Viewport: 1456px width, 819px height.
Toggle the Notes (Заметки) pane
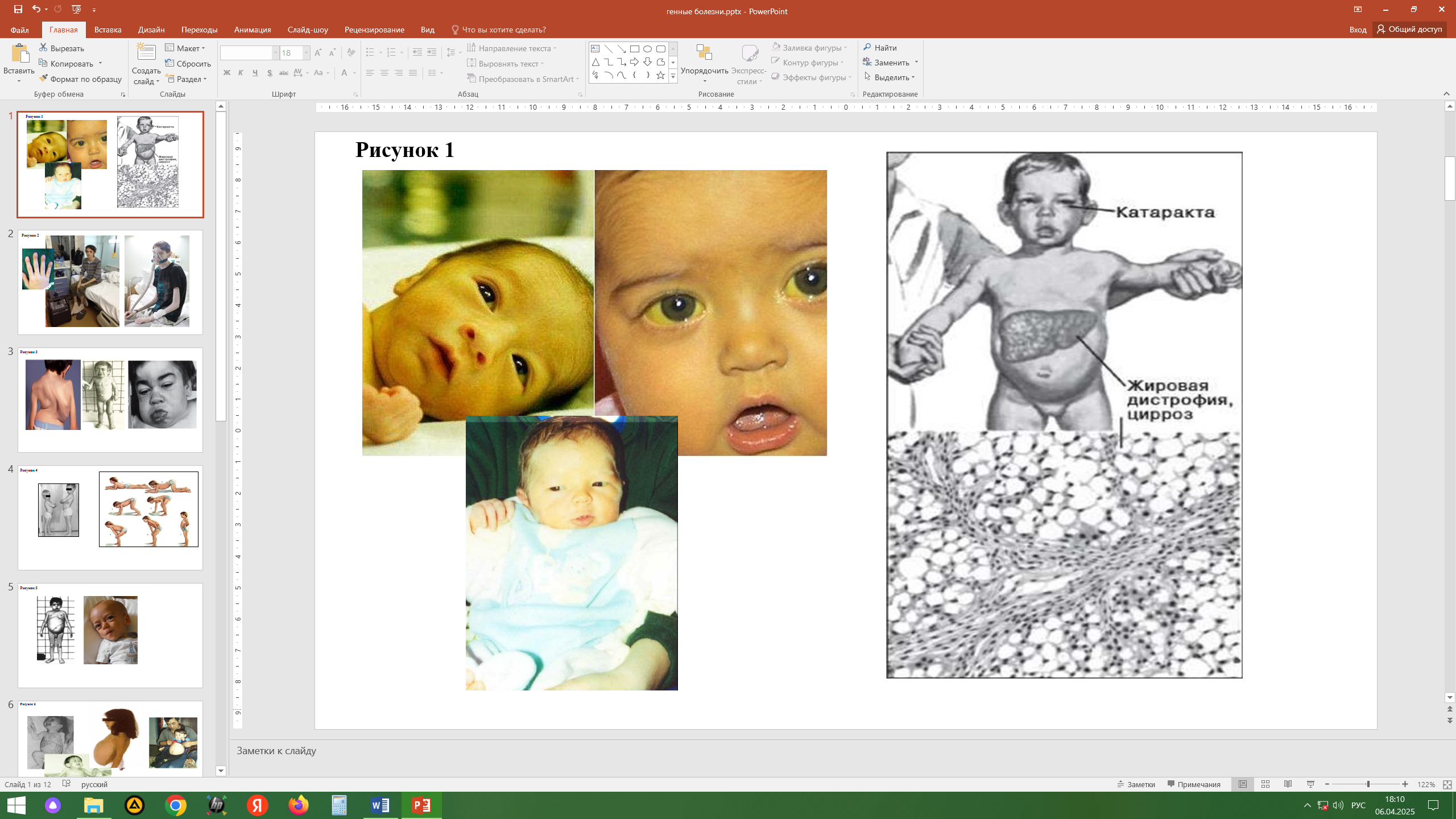[1136, 784]
